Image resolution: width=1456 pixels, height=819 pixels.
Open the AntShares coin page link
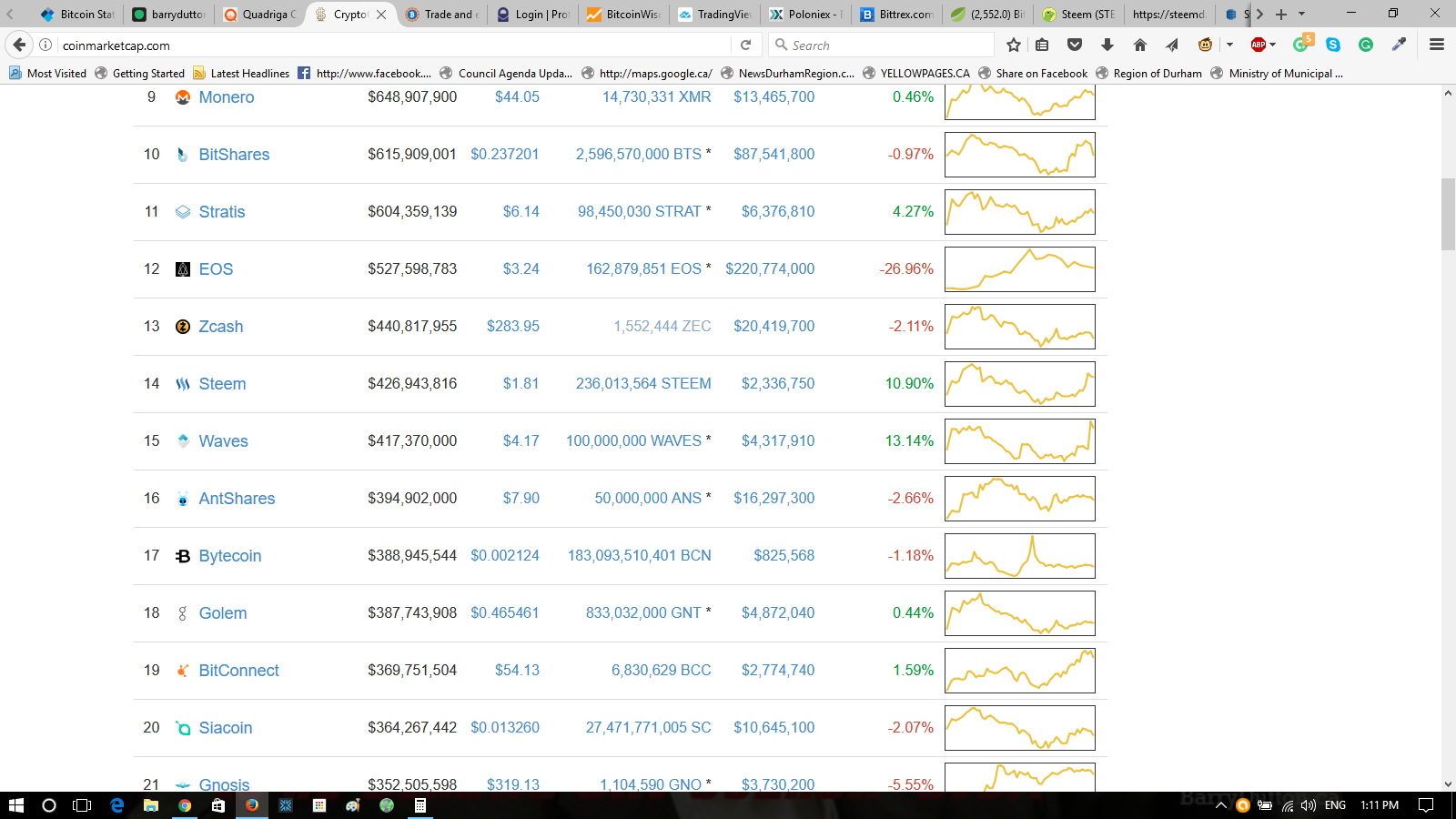237,499
